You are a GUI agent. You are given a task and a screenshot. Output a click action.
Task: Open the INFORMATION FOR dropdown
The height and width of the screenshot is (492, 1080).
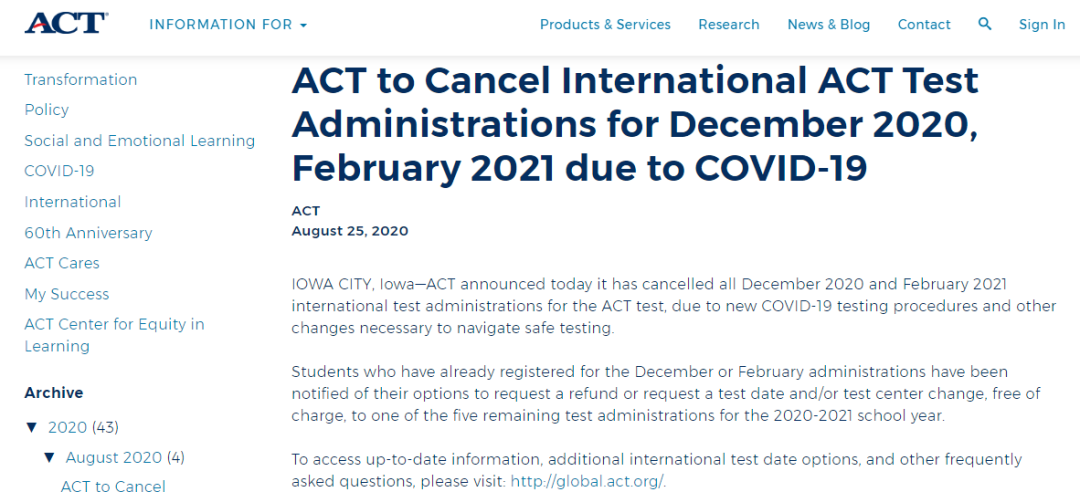(228, 25)
